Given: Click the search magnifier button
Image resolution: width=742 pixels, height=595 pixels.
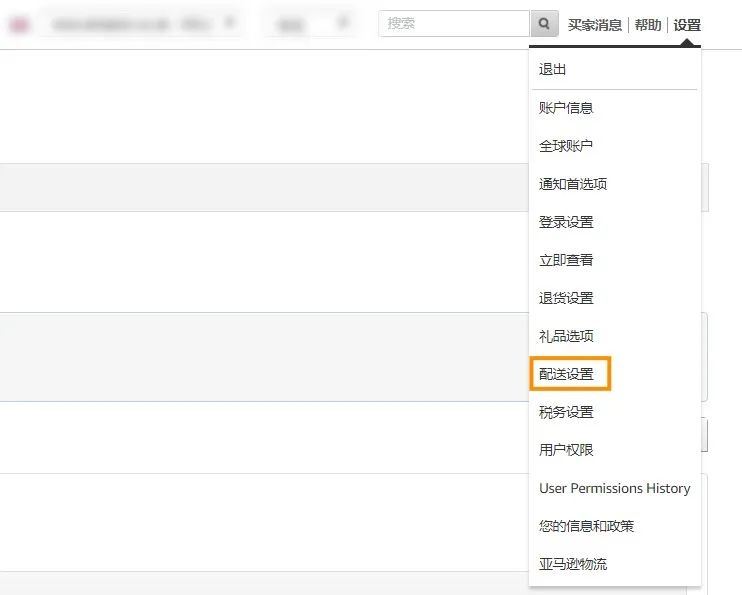Looking at the screenshot, I should [x=544, y=23].
